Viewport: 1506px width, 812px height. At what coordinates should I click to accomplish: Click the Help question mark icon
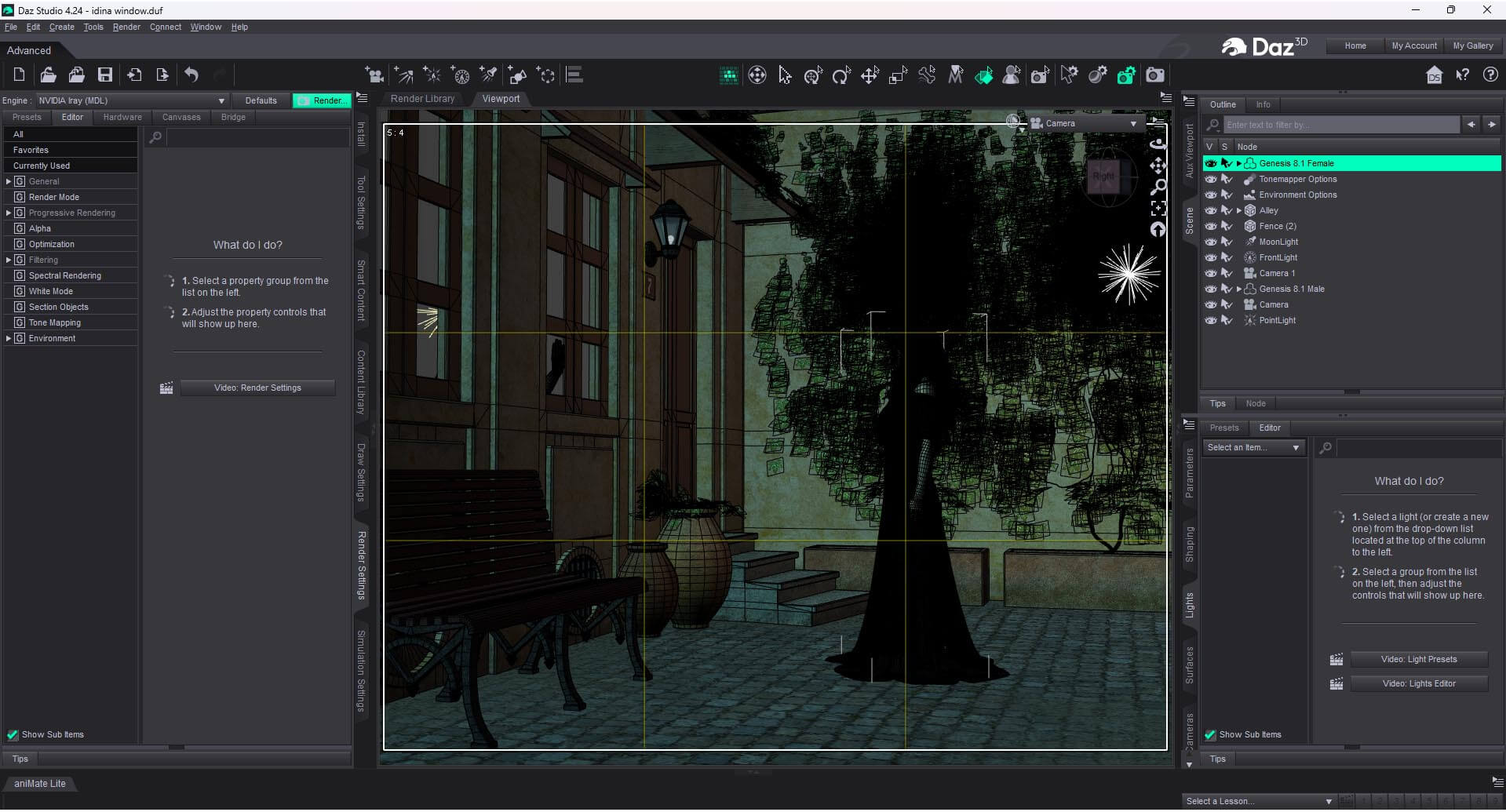click(x=1490, y=75)
